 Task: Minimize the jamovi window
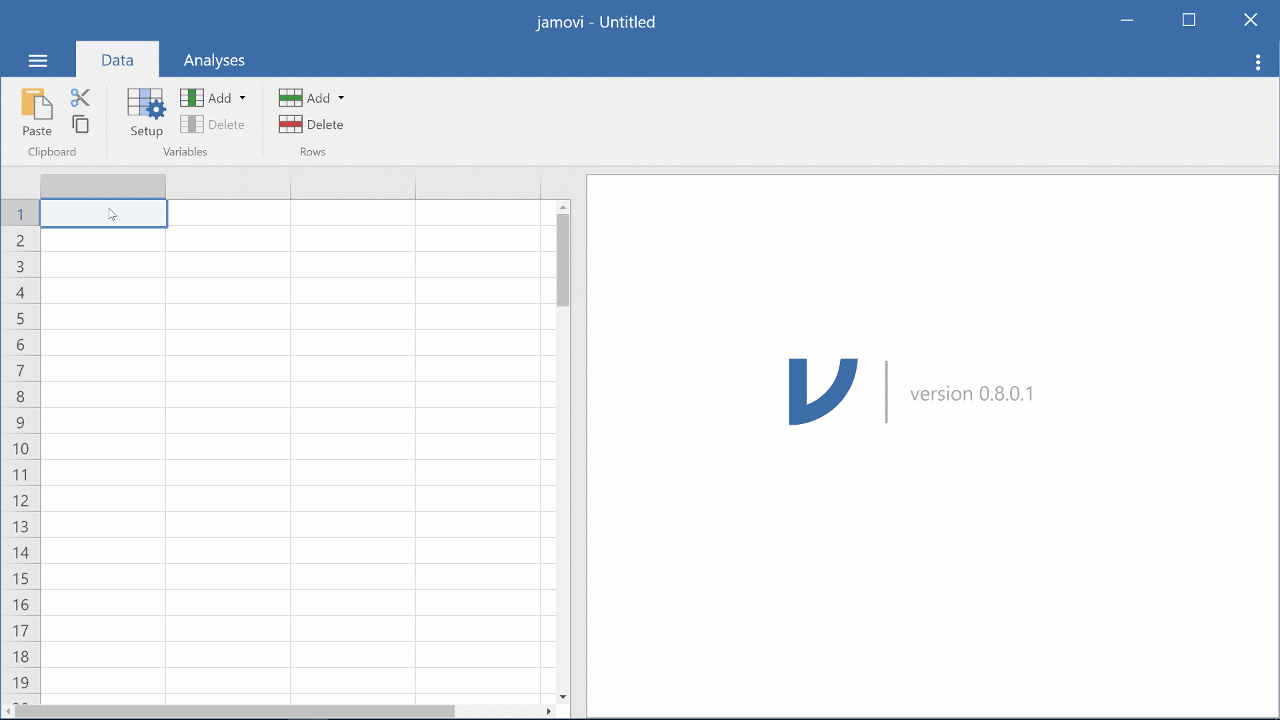tap(1127, 20)
